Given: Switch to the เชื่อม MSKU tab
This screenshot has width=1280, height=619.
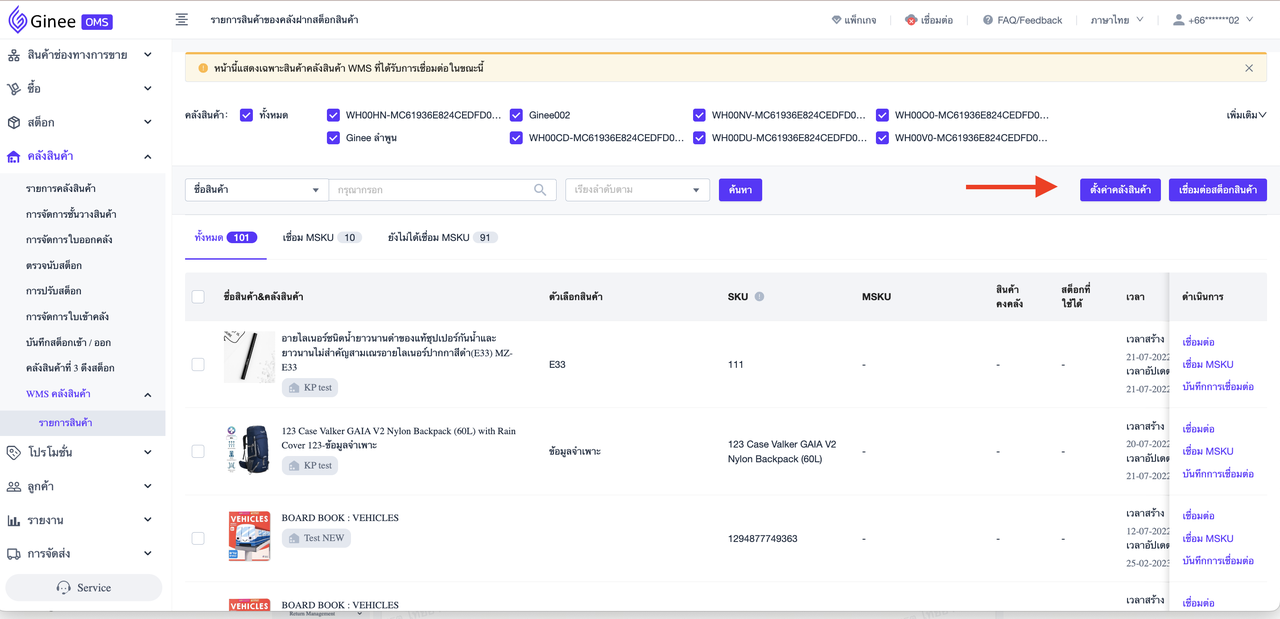Looking at the screenshot, I should tap(320, 238).
